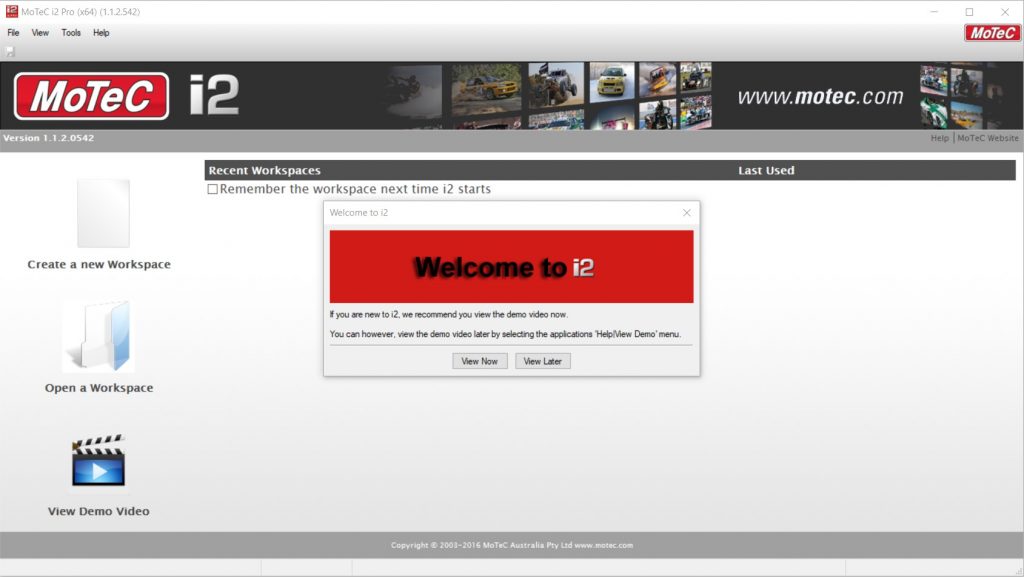Click the folder icon for Open a Workspace
This screenshot has height=577, width=1024.
99,335
